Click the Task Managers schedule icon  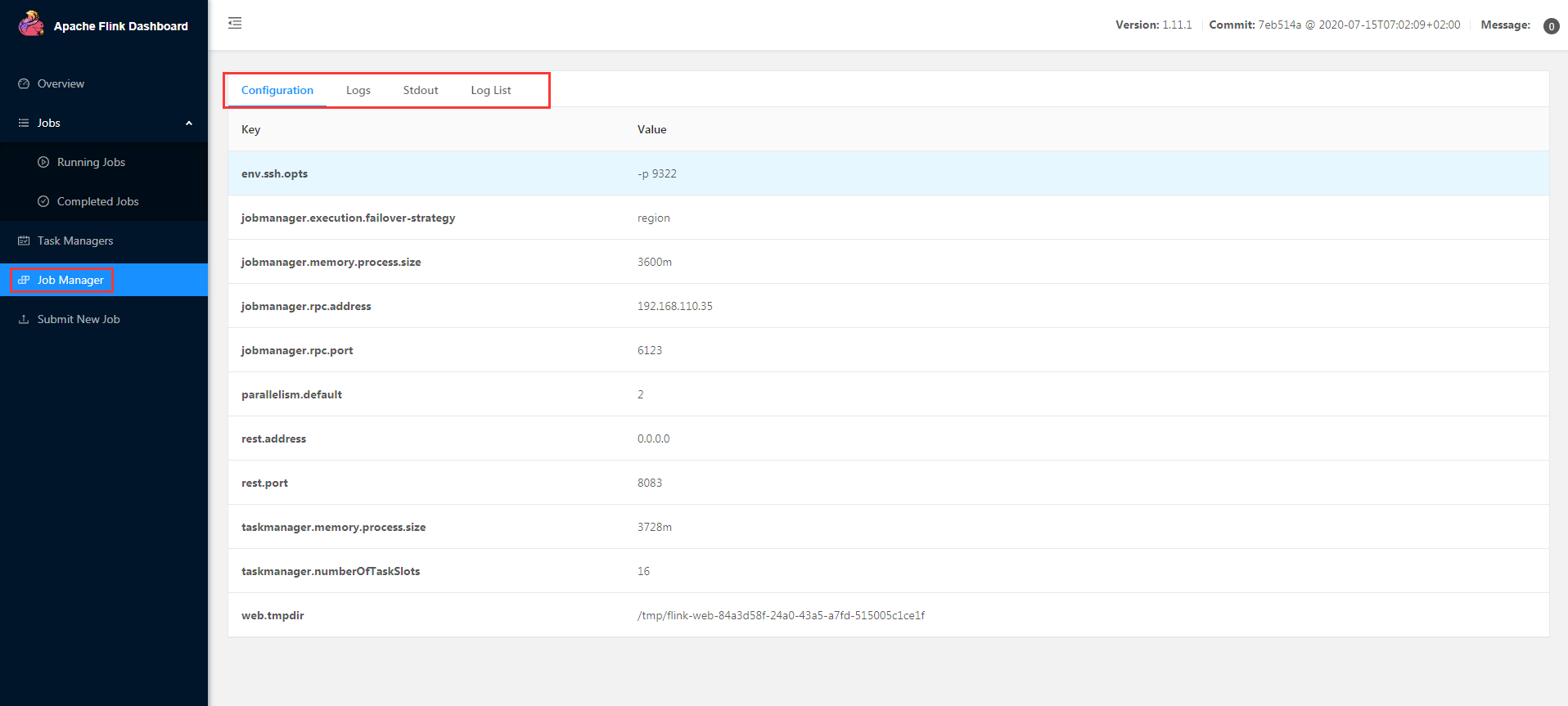[24, 241]
